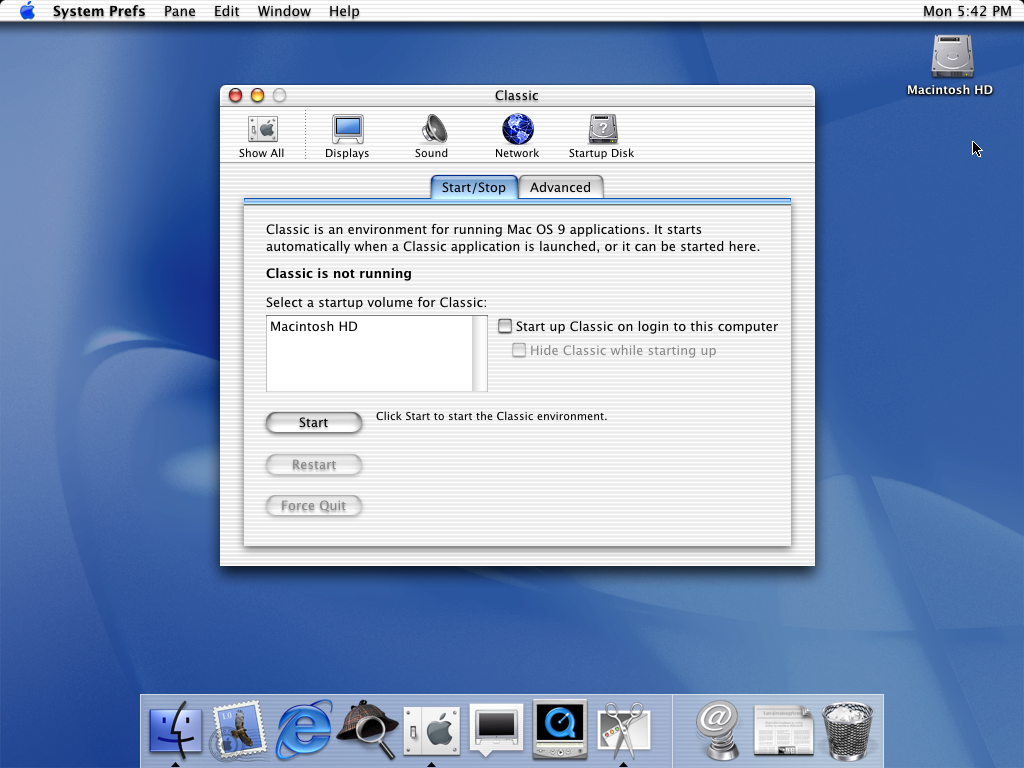The height and width of the screenshot is (768, 1024).
Task: Toggle Hide Classic while starting up checkbox
Action: (x=519, y=350)
